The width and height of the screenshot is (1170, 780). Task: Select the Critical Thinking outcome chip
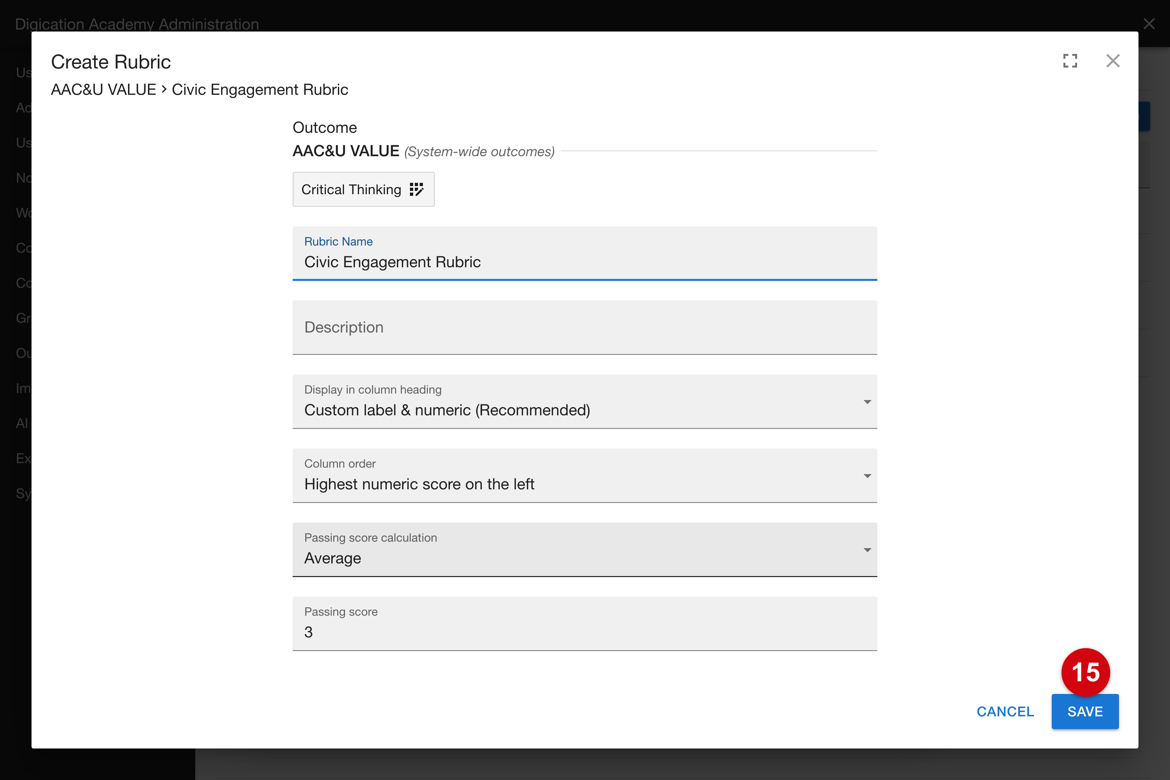[363, 190]
